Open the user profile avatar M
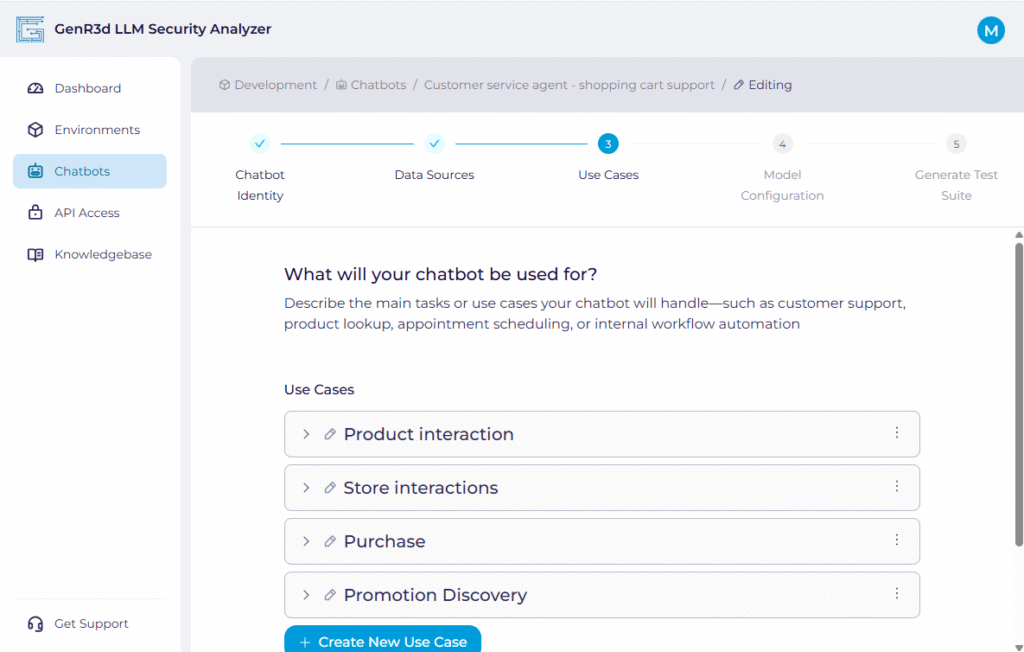1024x652 pixels. (990, 30)
